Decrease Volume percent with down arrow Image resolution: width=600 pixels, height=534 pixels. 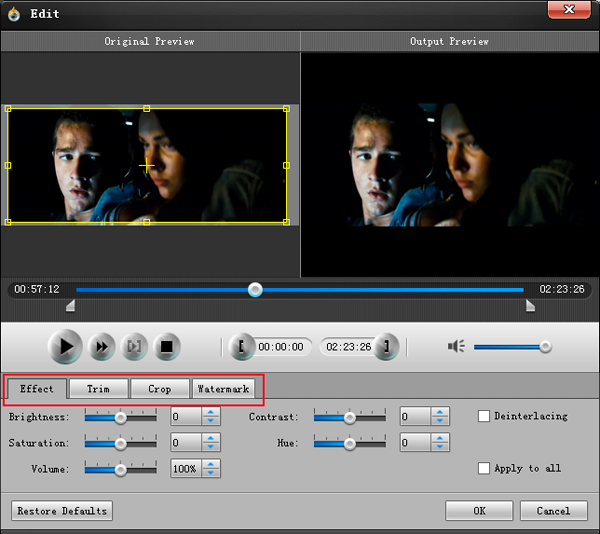[x=211, y=473]
